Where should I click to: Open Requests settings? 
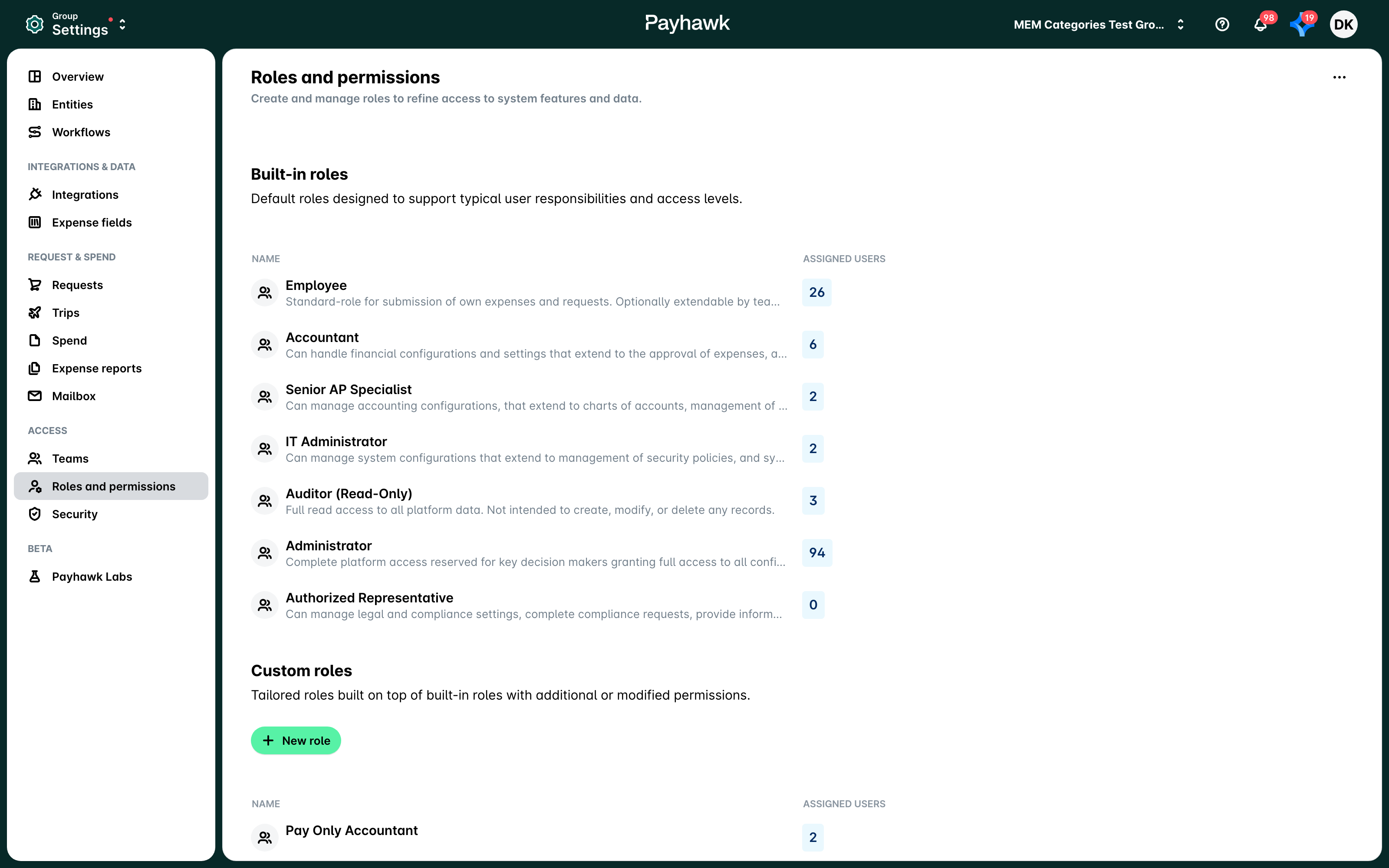click(x=78, y=285)
